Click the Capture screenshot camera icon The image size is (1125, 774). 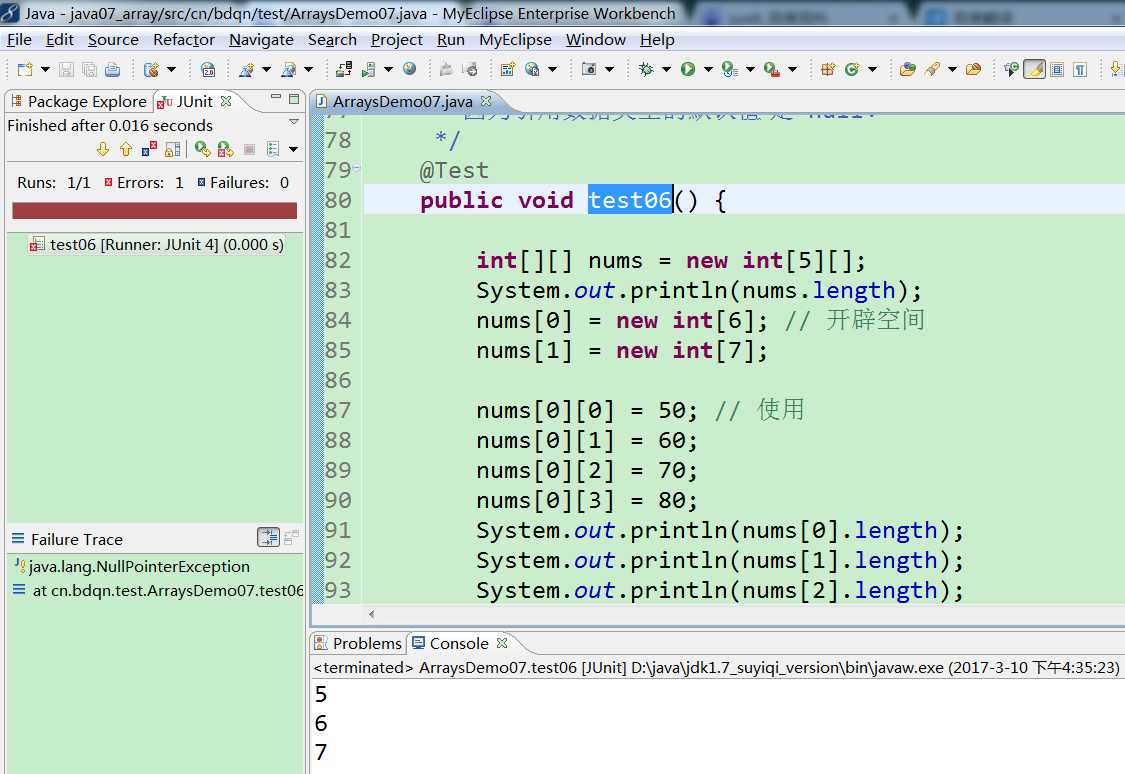click(x=588, y=70)
